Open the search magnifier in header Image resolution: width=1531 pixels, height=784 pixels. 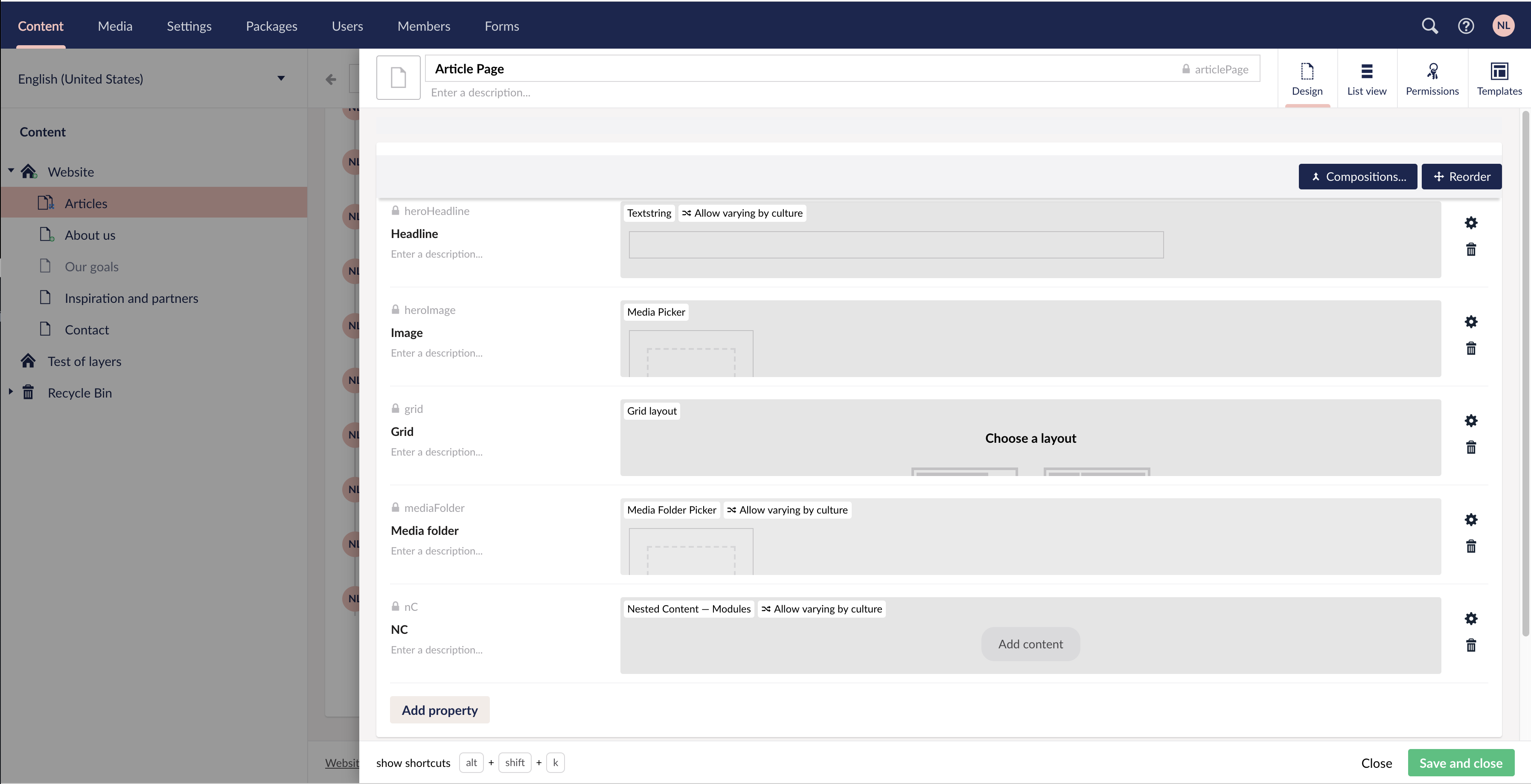click(x=1429, y=26)
